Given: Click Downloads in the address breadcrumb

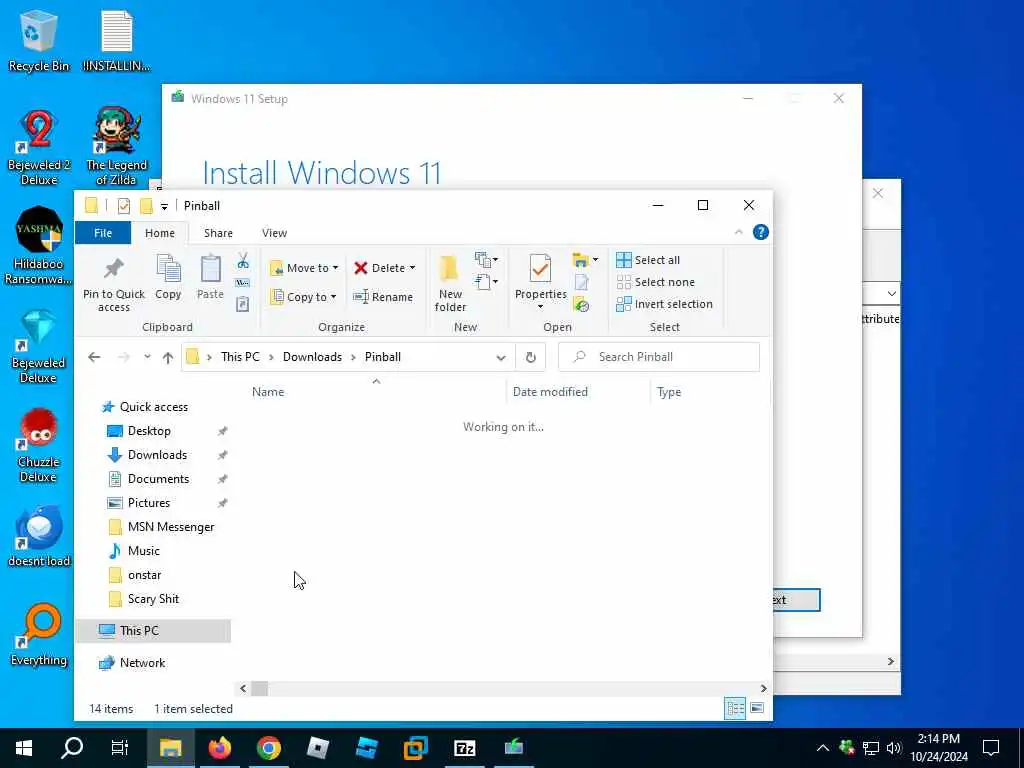Looking at the screenshot, I should coord(312,357).
